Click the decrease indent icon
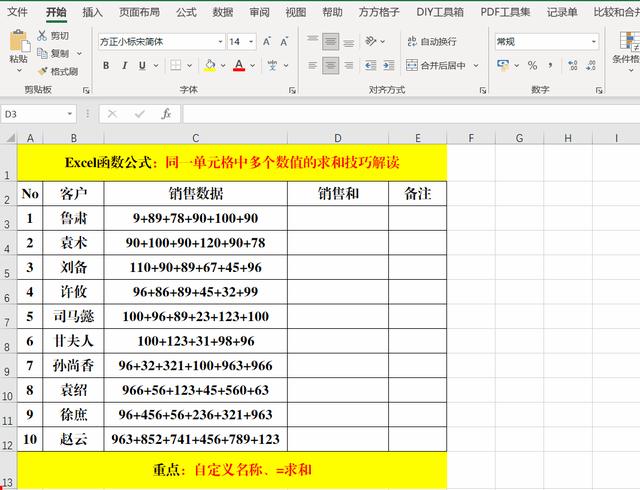The width and height of the screenshot is (640, 490). [371, 65]
